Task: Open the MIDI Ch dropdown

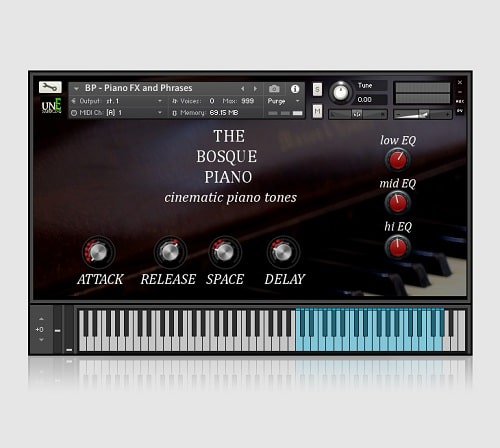Action: click(x=117, y=113)
